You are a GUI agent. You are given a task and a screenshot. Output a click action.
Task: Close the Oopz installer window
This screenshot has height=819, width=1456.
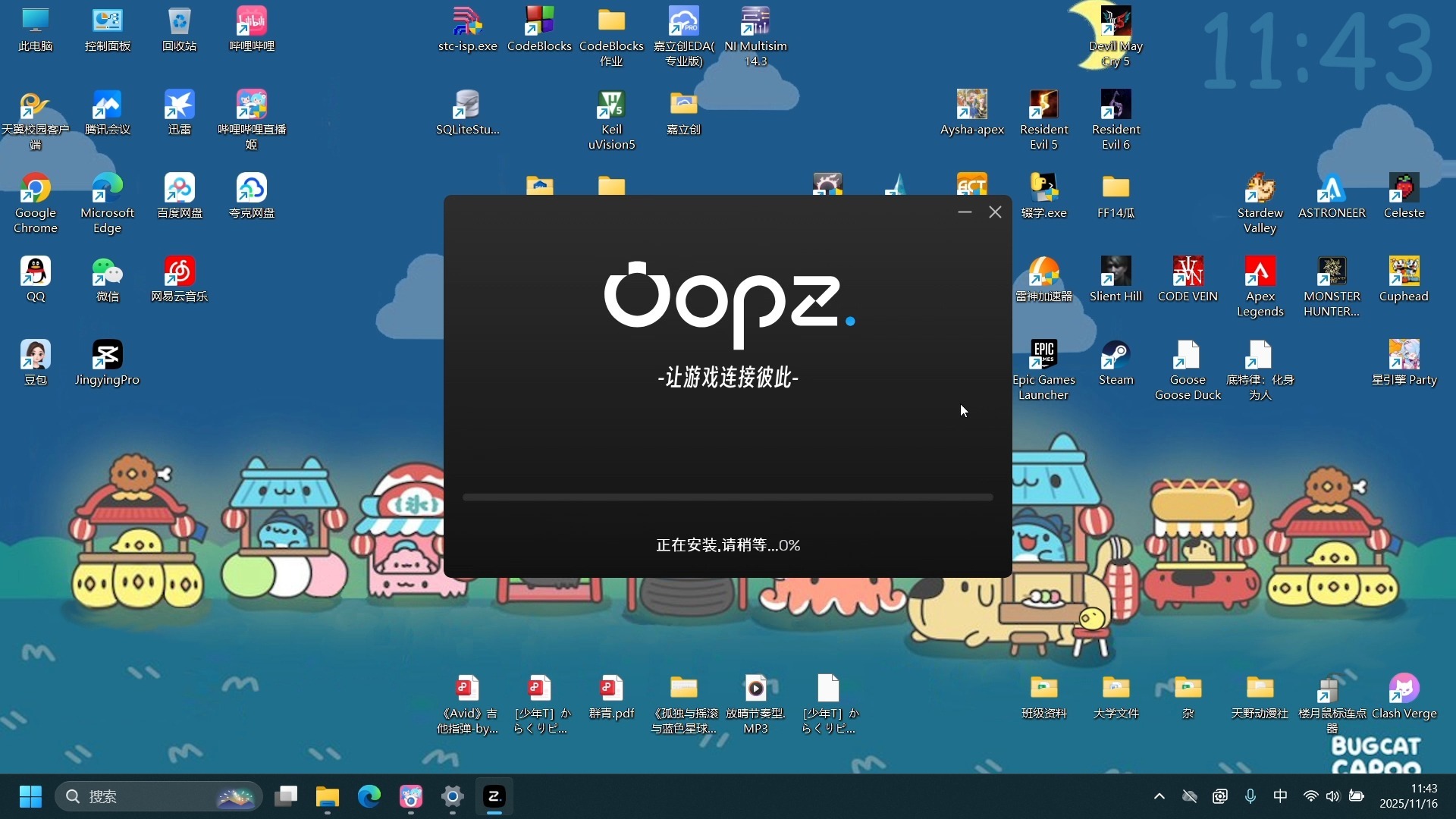pyautogui.click(x=995, y=212)
